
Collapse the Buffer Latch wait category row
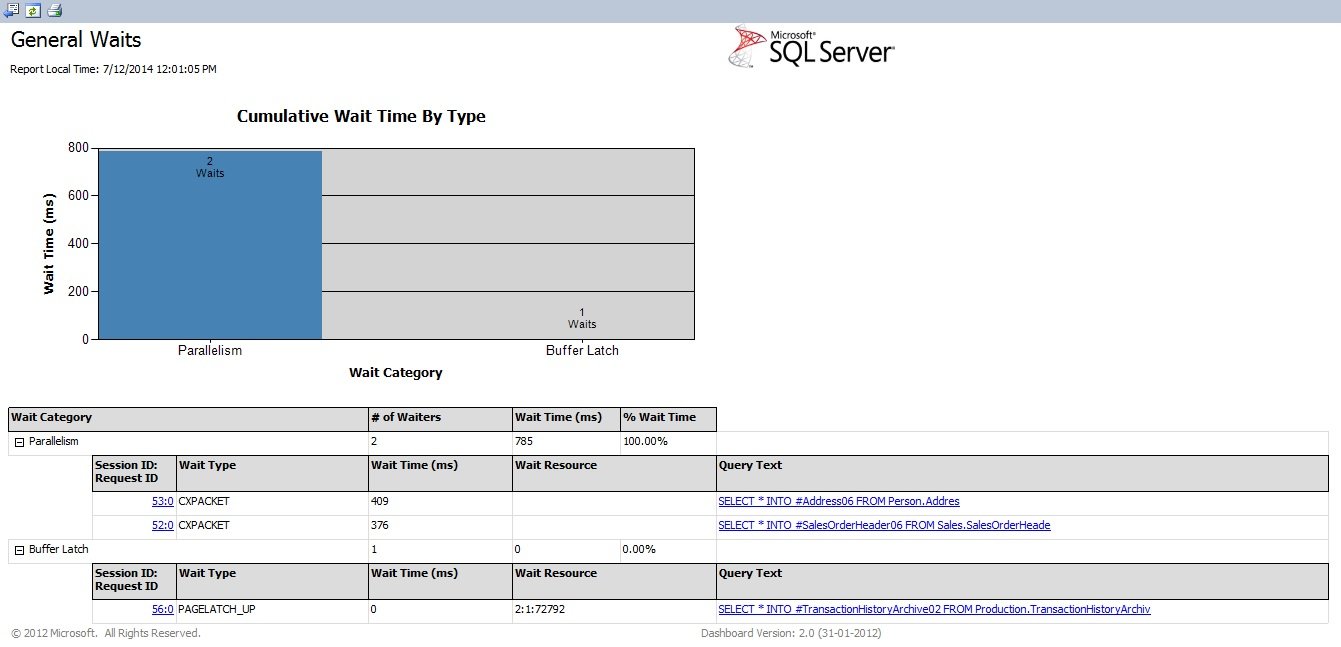(19, 549)
